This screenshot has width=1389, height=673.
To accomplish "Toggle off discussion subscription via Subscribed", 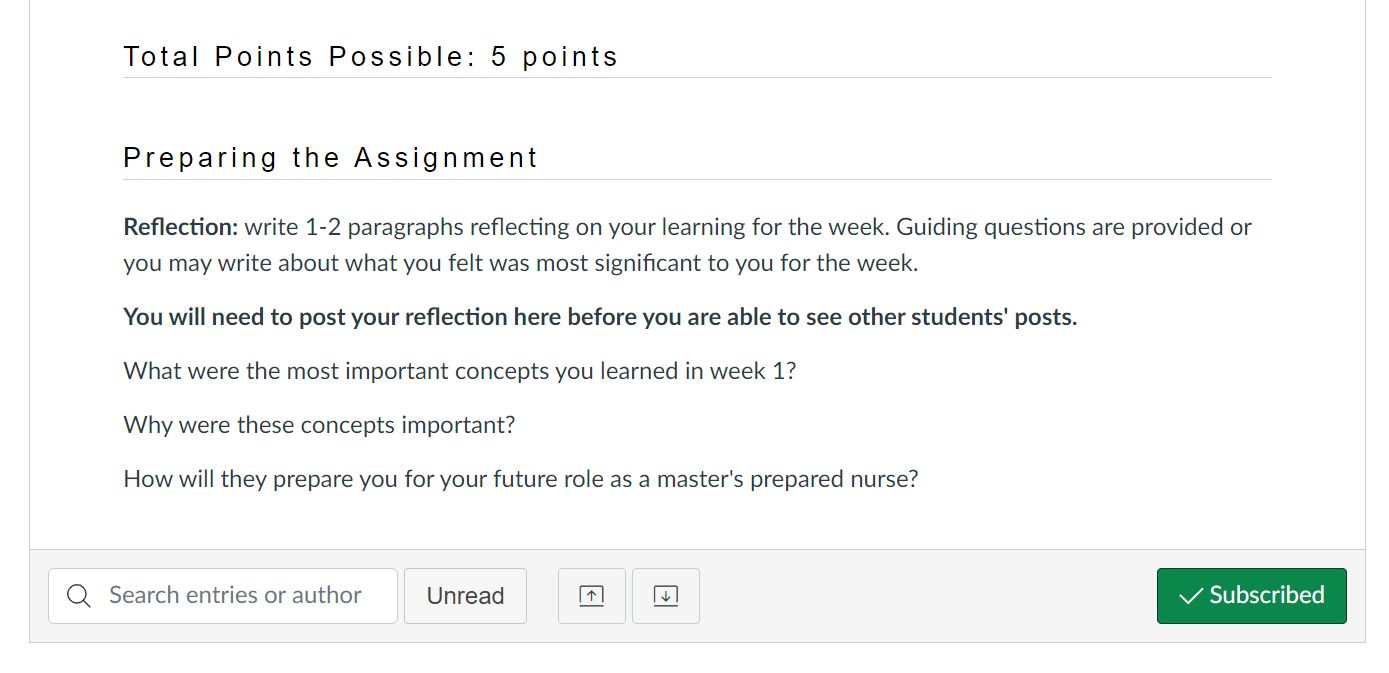I will point(1251,595).
